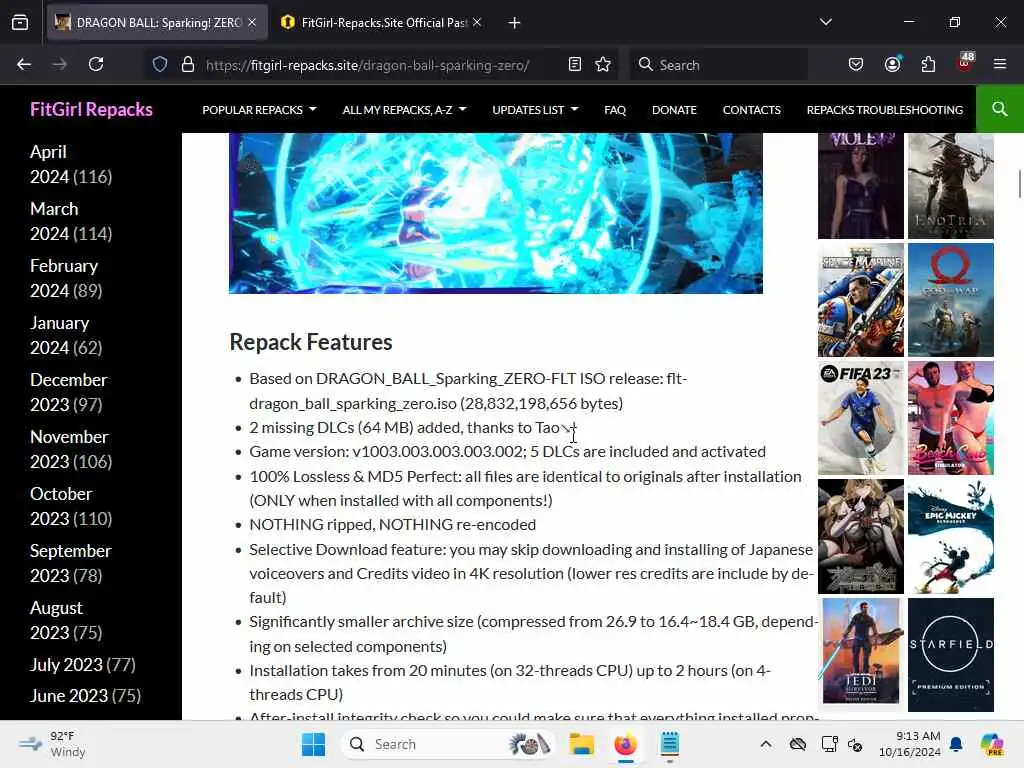Toggle reader view icon in address bar
This screenshot has width=1024, height=768.
(x=575, y=64)
